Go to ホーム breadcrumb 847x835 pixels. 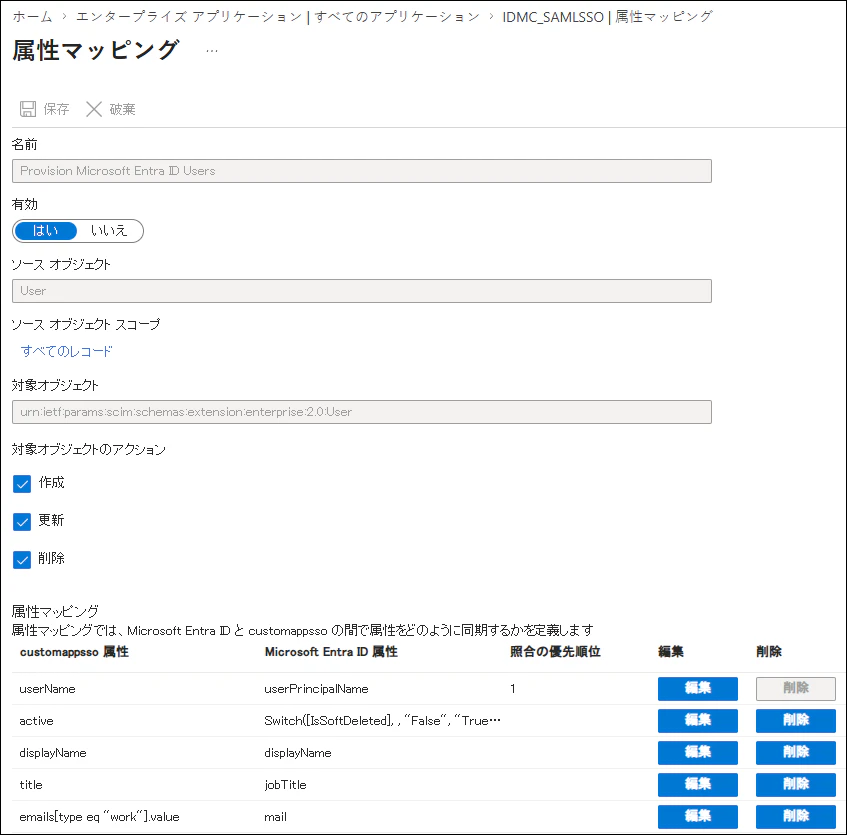[x=32, y=17]
